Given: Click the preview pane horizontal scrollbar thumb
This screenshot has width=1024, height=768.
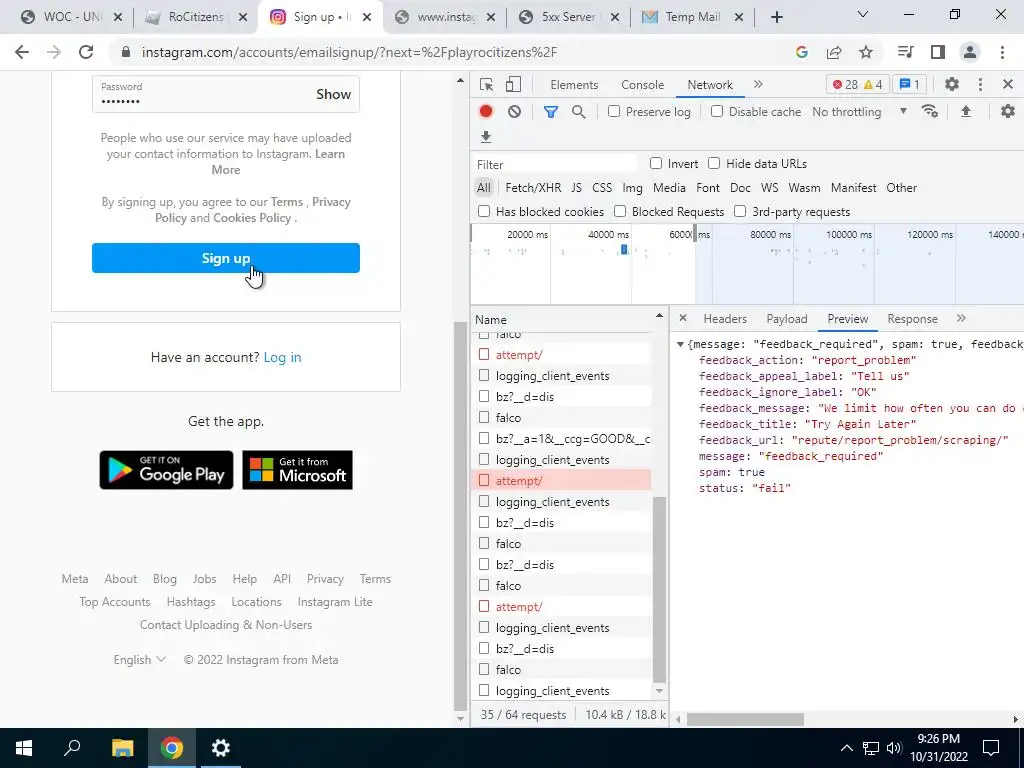Looking at the screenshot, I should point(745,719).
